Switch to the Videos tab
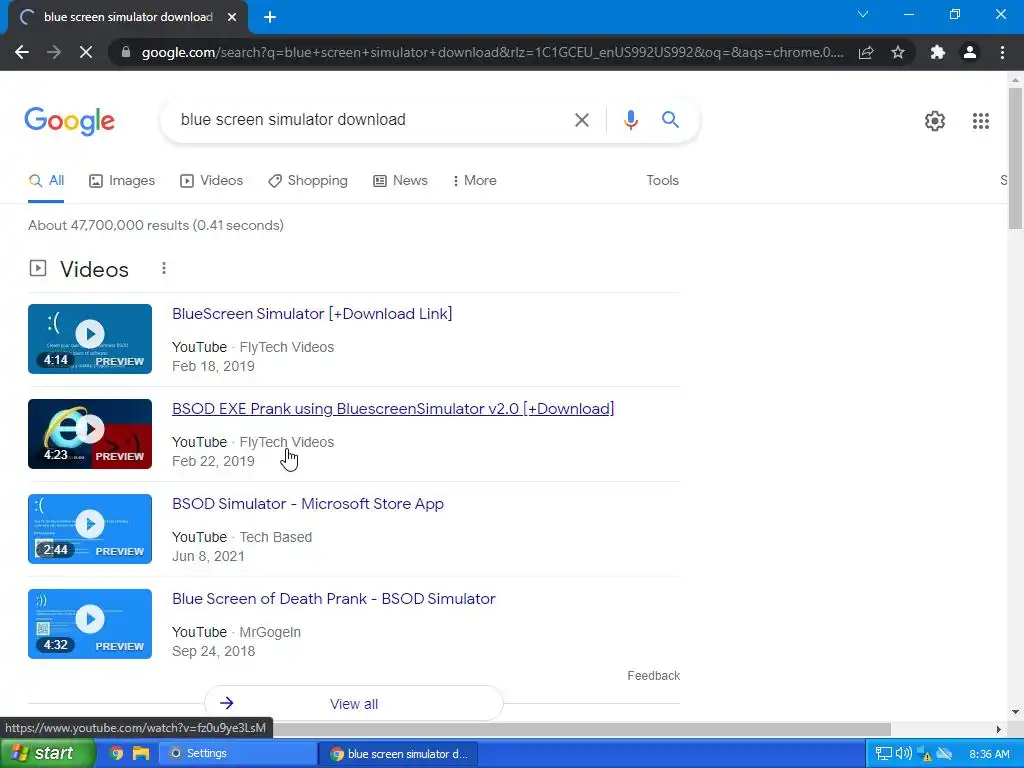Viewport: 1024px width, 768px height. pyautogui.click(x=212, y=181)
